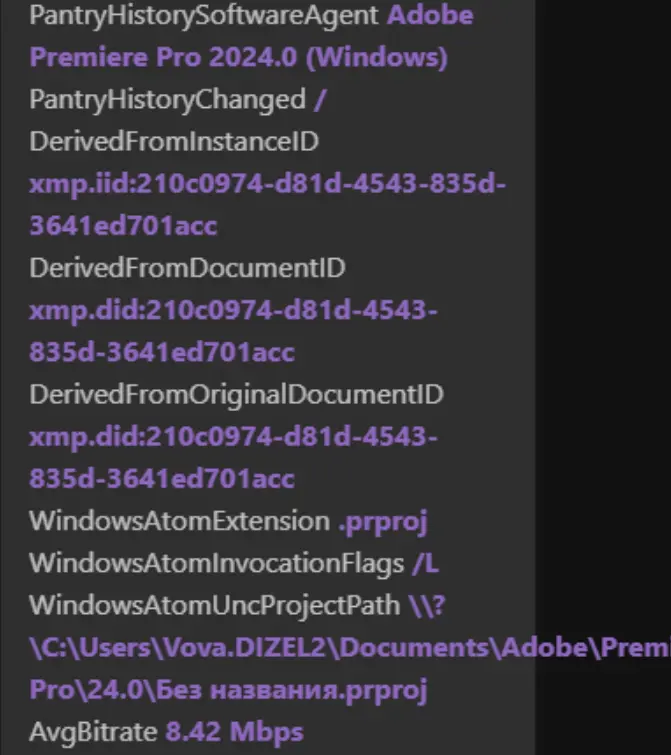Click the DerivedFromInstanceID label

click(x=174, y=142)
